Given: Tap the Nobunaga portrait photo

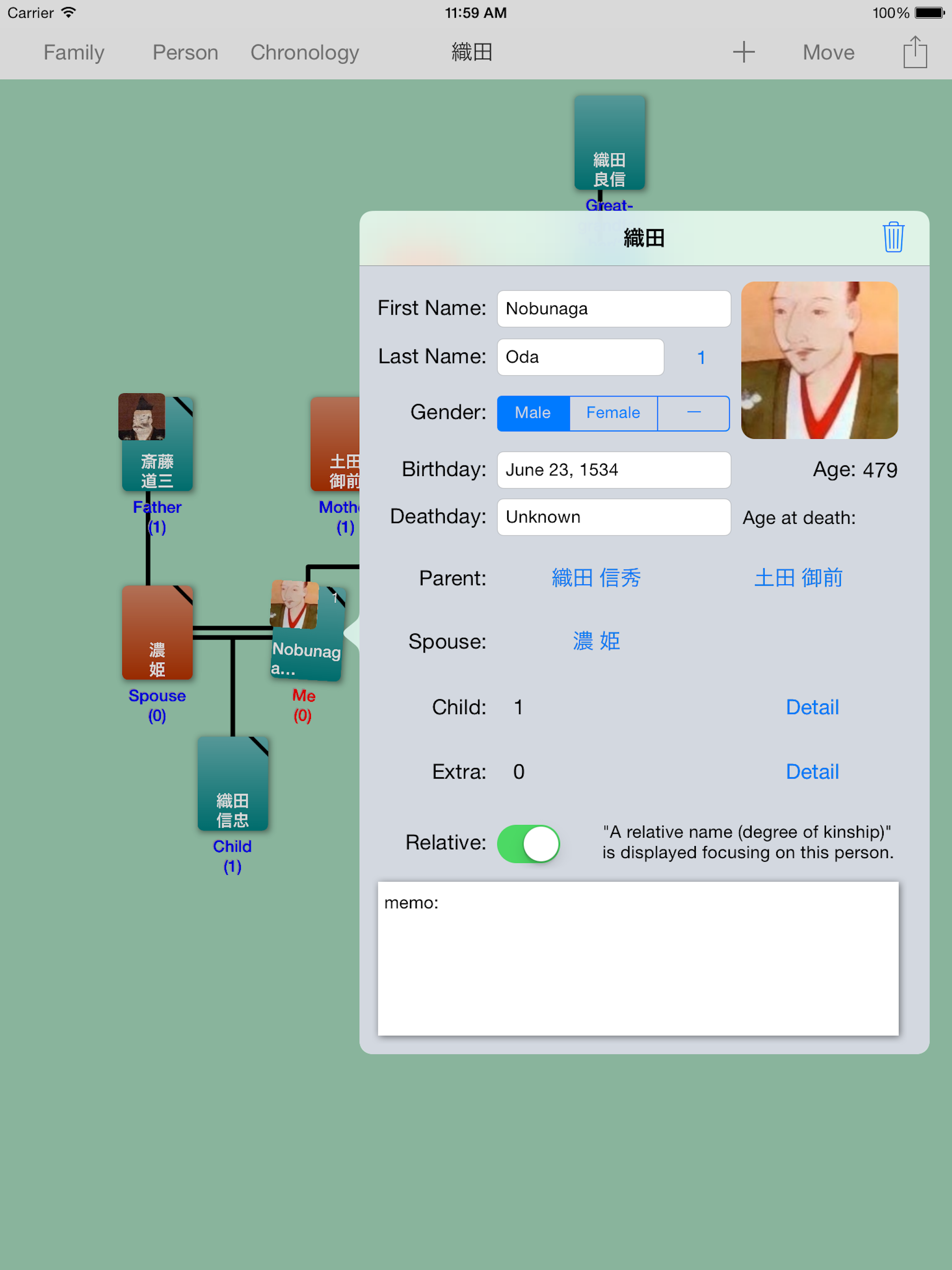Looking at the screenshot, I should coord(819,360).
